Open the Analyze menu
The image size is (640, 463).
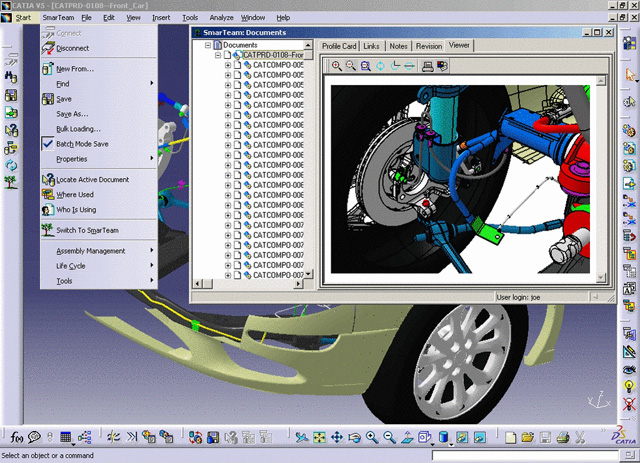[x=221, y=17]
